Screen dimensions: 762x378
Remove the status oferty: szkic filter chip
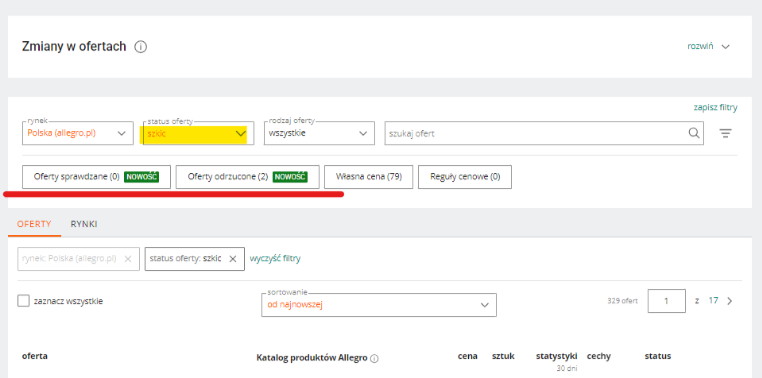coord(233,259)
